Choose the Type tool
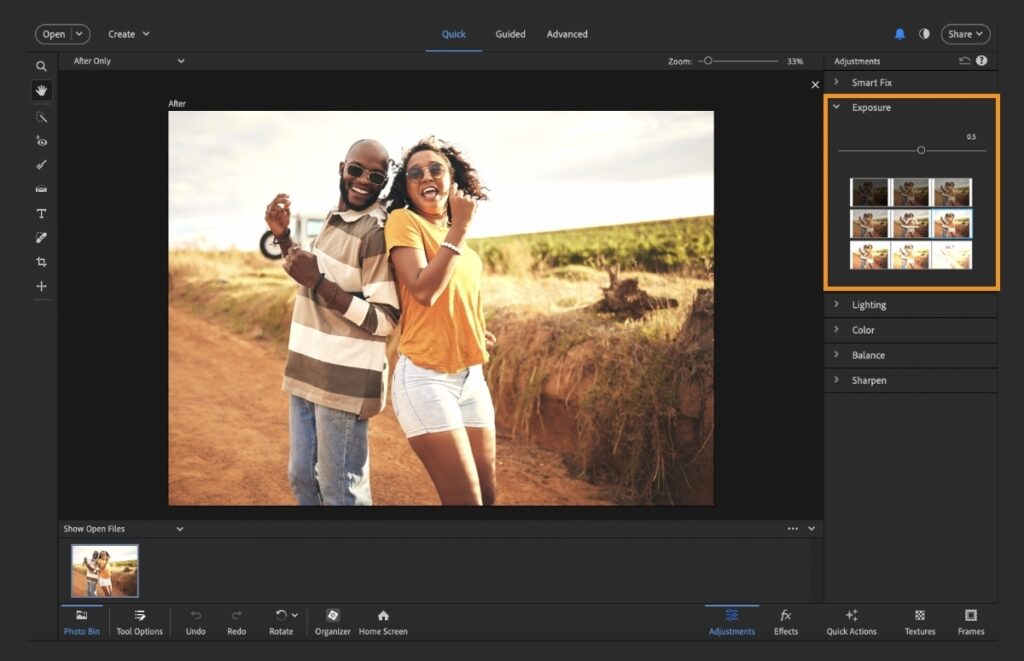This screenshot has width=1024, height=661. click(x=42, y=213)
